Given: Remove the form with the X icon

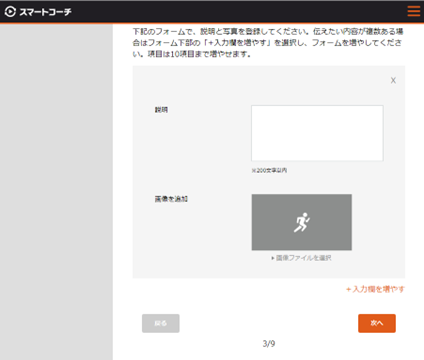Looking at the screenshot, I should click(393, 80).
